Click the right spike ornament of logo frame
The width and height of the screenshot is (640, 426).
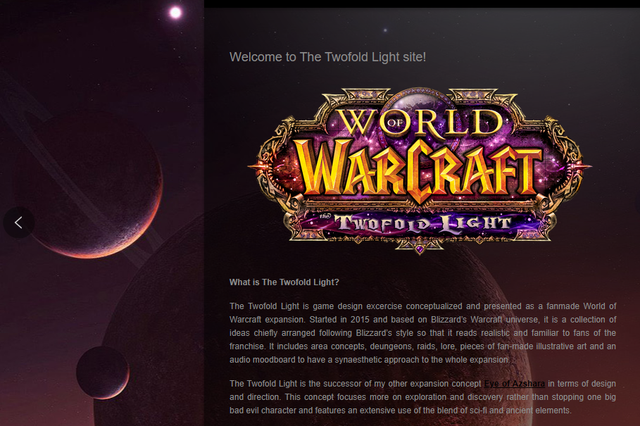coord(581,166)
